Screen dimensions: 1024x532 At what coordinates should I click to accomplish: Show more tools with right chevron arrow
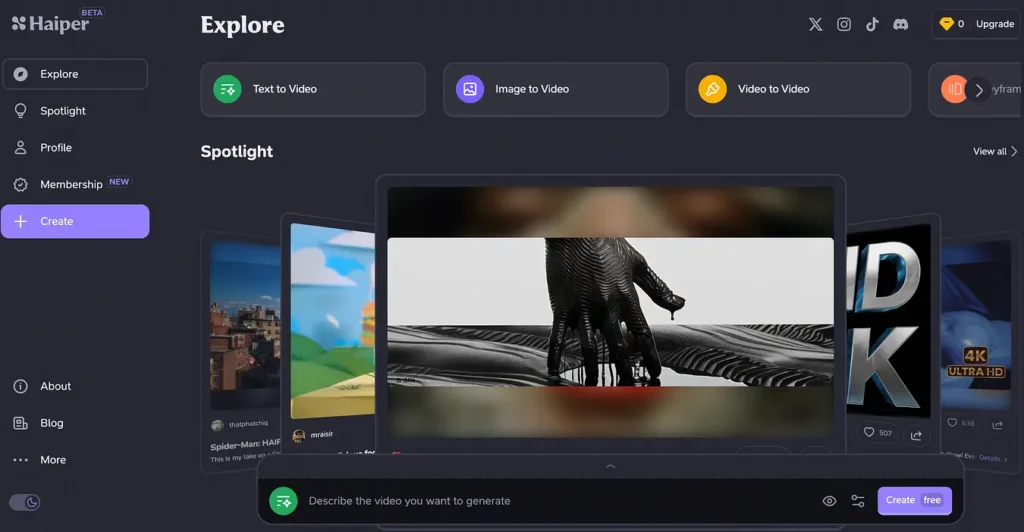pos(978,90)
